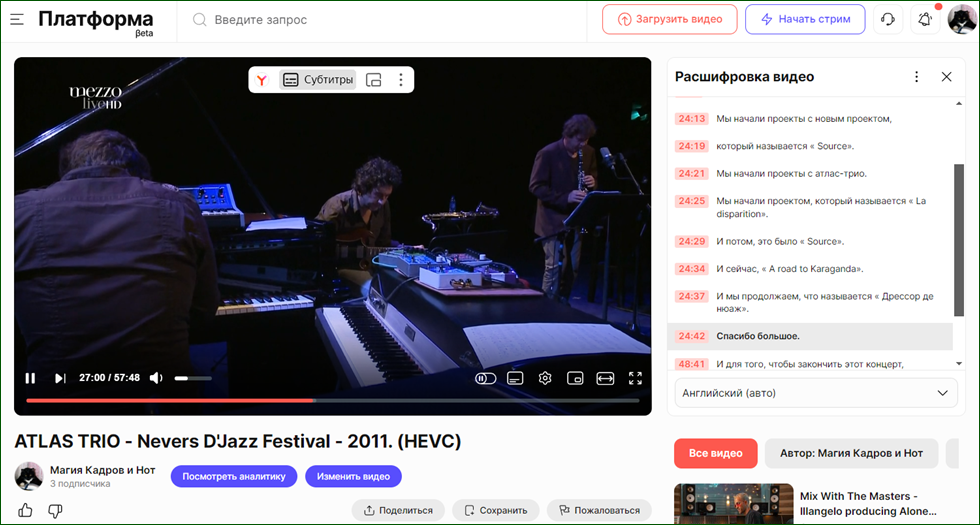Screen dimensions: 980x525
Task: Click transcript scrollbar up arrow
Action: (x=959, y=104)
